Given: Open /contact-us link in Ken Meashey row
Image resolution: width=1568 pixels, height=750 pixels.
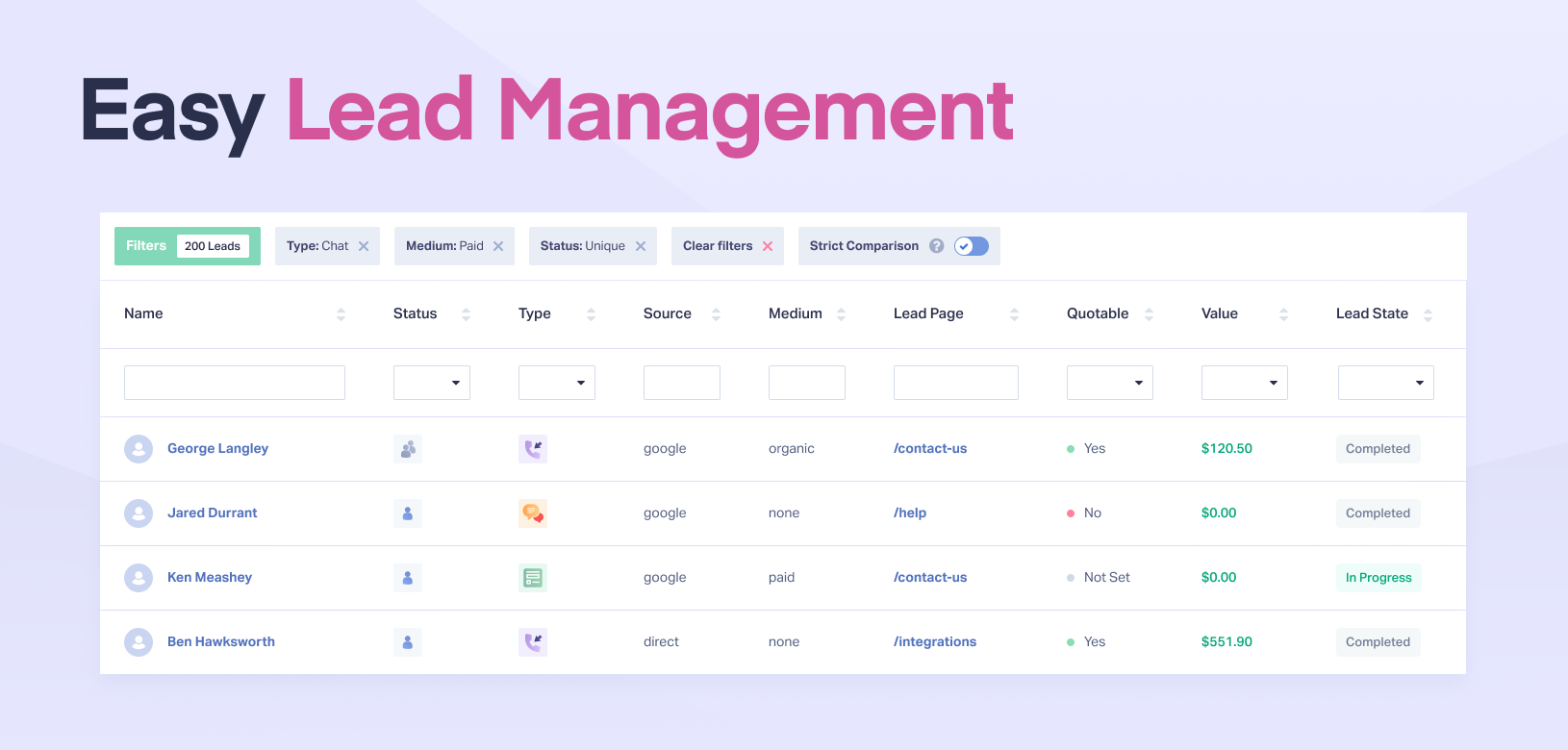Looking at the screenshot, I should point(930,577).
